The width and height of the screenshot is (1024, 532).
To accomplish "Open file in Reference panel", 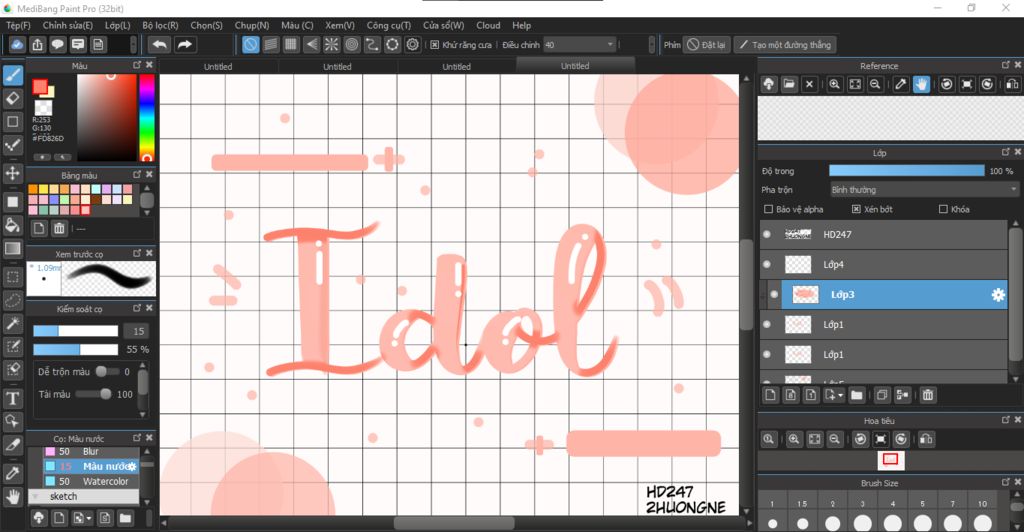I will pos(789,84).
